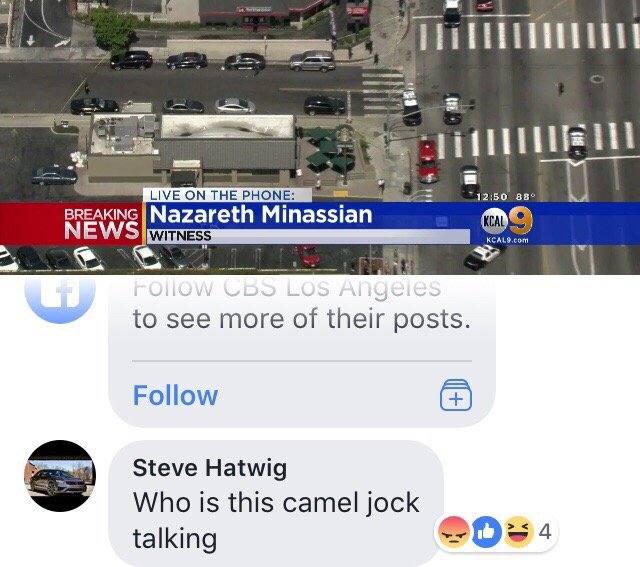Click the Nazareth Minassian name caption
This screenshot has width=640, height=567.
[x=261, y=214]
